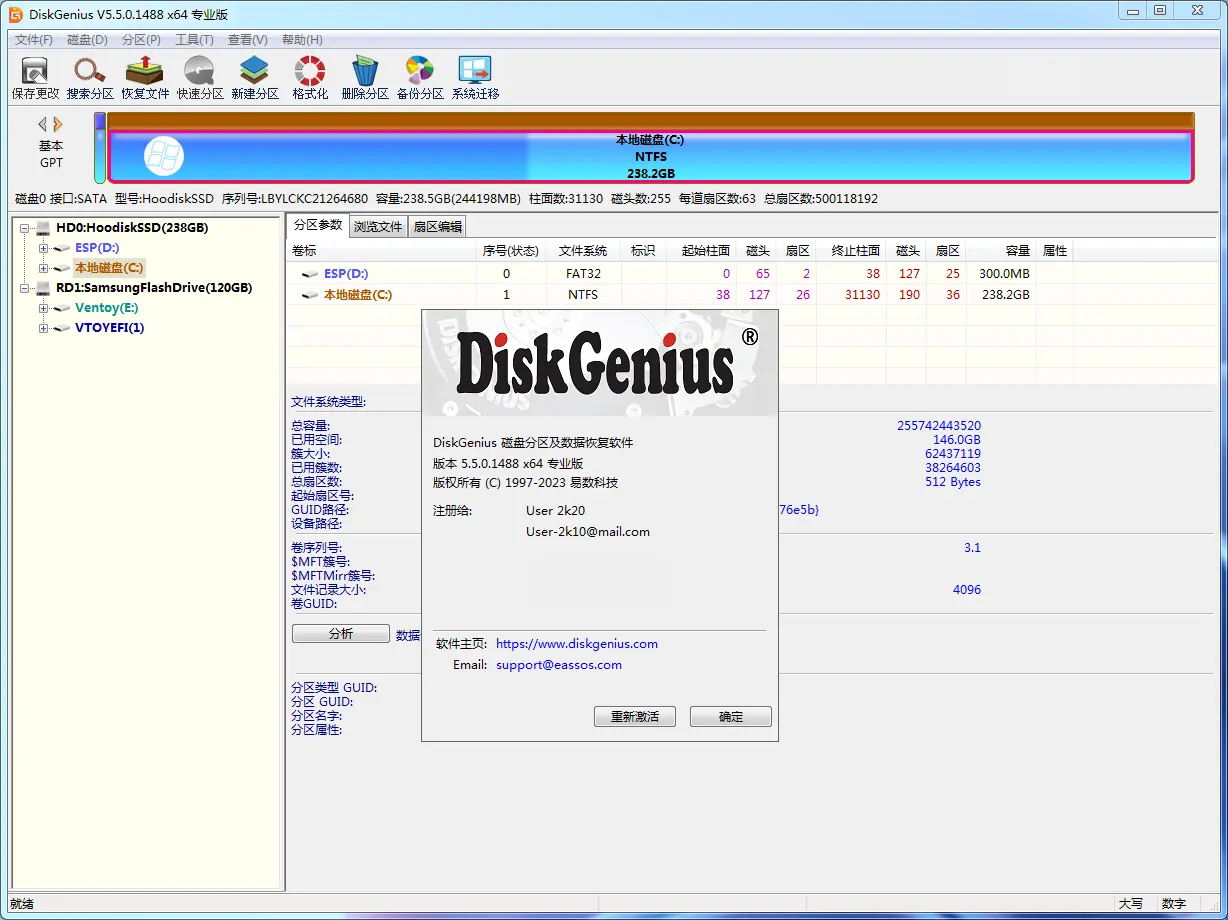Switch to the 浏览文件 tab
The image size is (1228, 920).
pyautogui.click(x=378, y=227)
